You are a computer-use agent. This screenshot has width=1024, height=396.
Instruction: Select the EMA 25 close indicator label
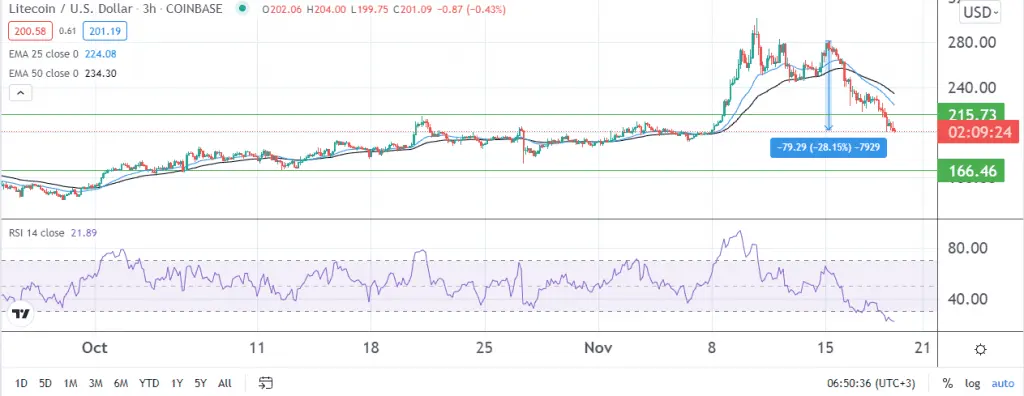click(x=44, y=54)
